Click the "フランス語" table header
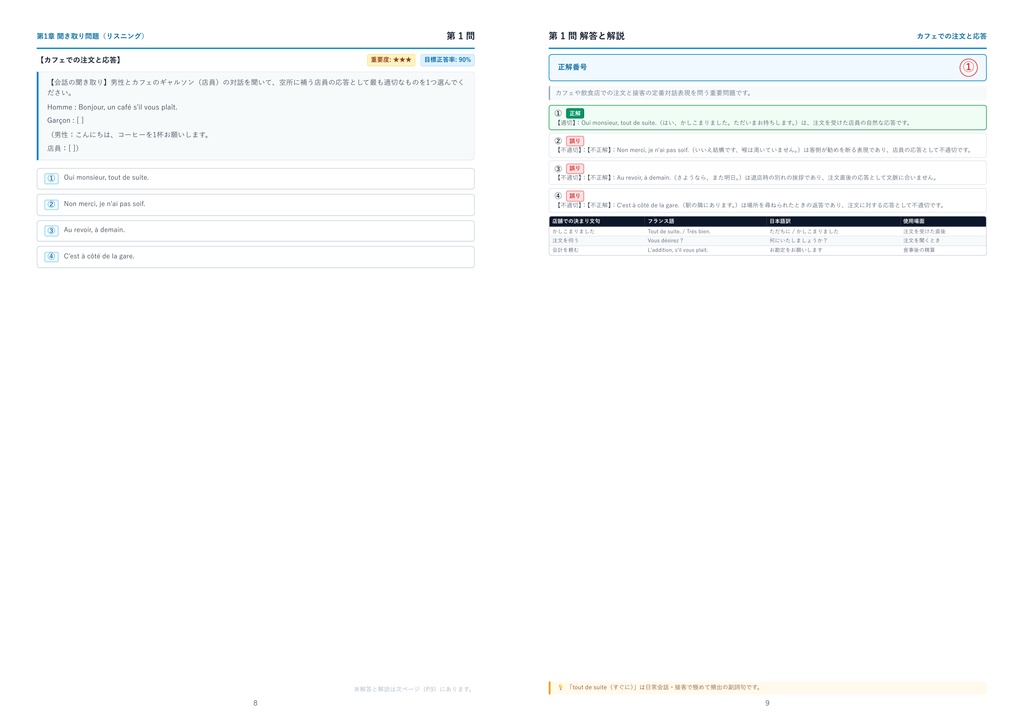 pos(661,221)
